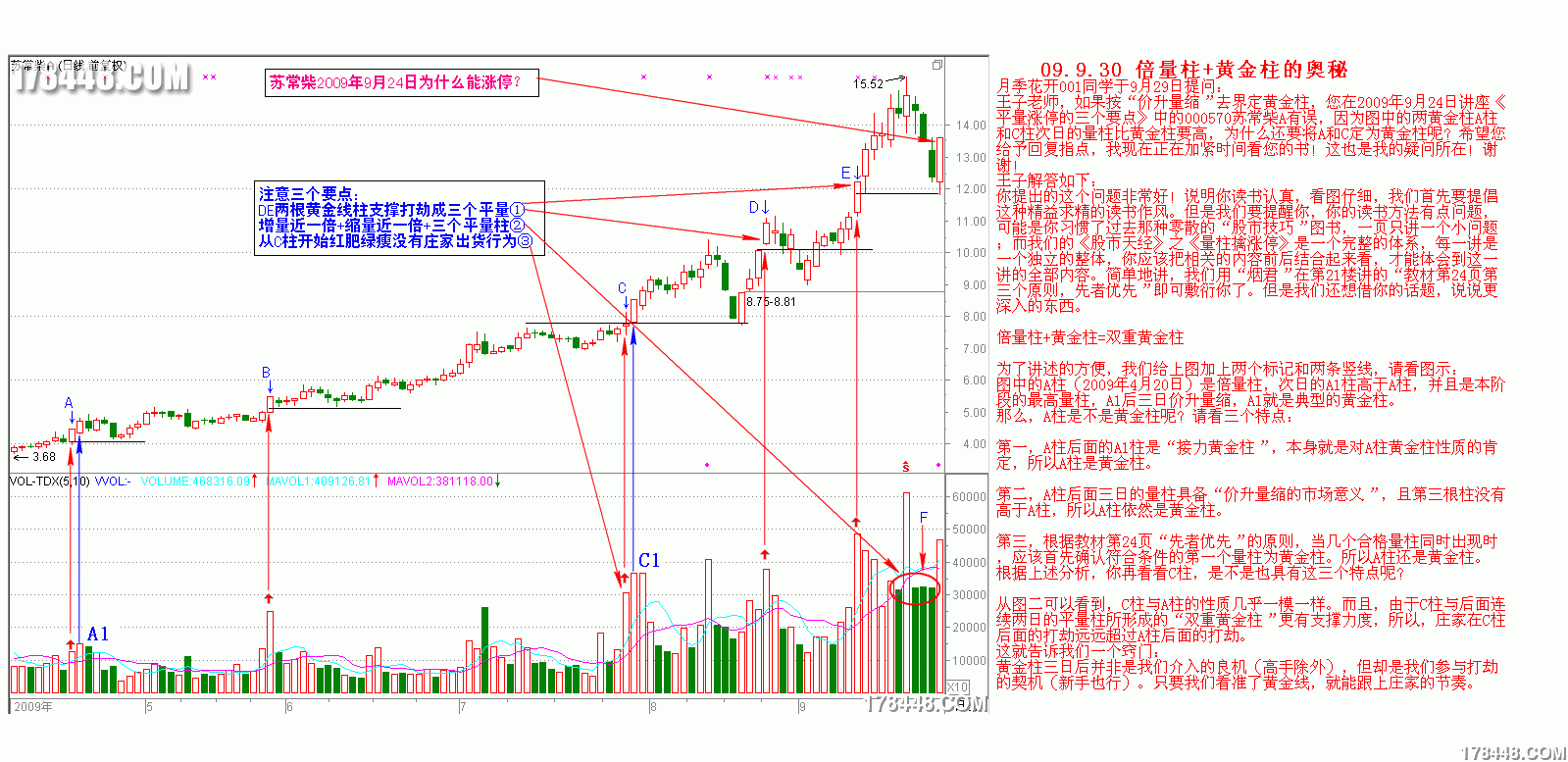Click the 12.00 price axis label
The height and width of the screenshot is (762, 1568).
(971, 189)
